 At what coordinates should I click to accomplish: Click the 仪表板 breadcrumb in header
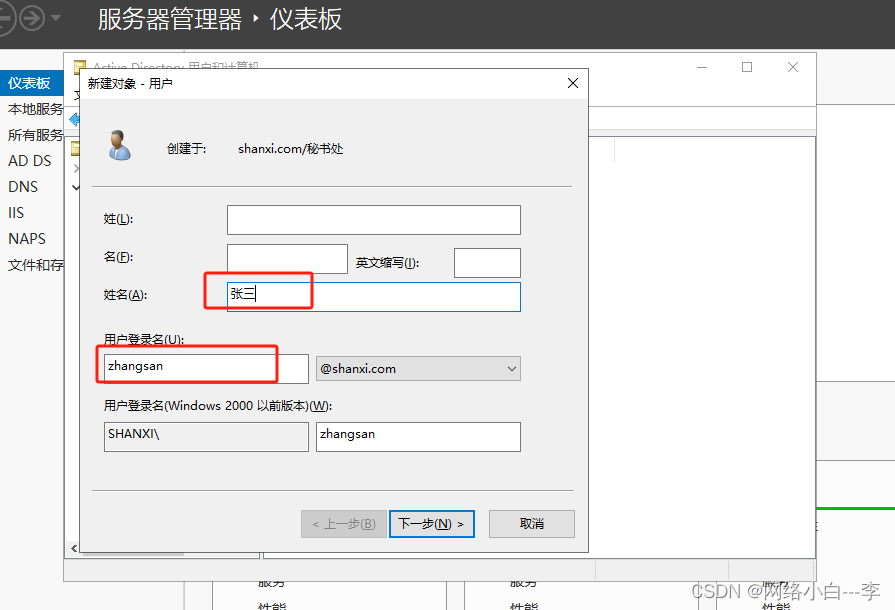[306, 19]
